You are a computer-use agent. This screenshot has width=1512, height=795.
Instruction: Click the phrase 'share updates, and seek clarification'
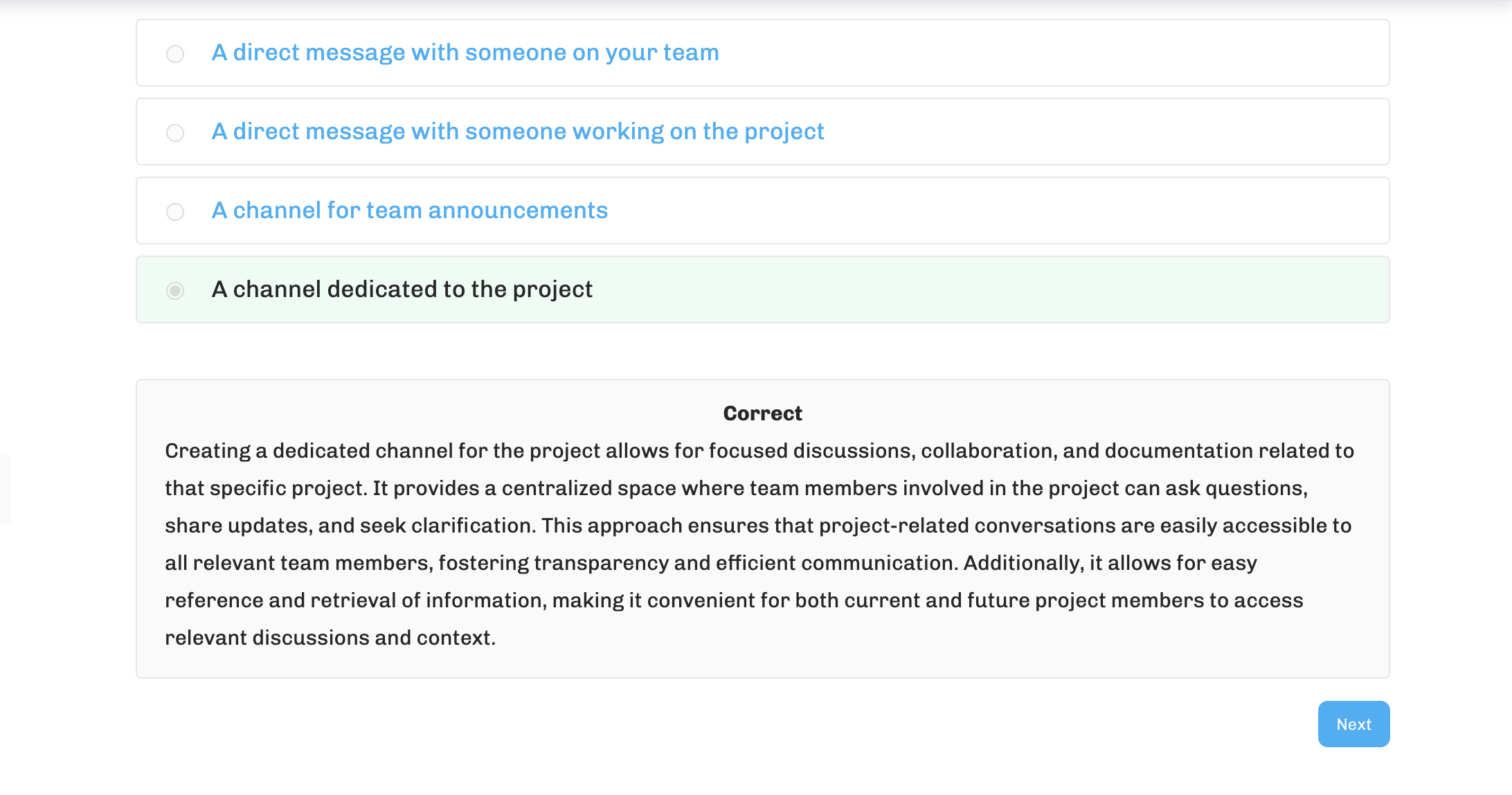click(350, 526)
